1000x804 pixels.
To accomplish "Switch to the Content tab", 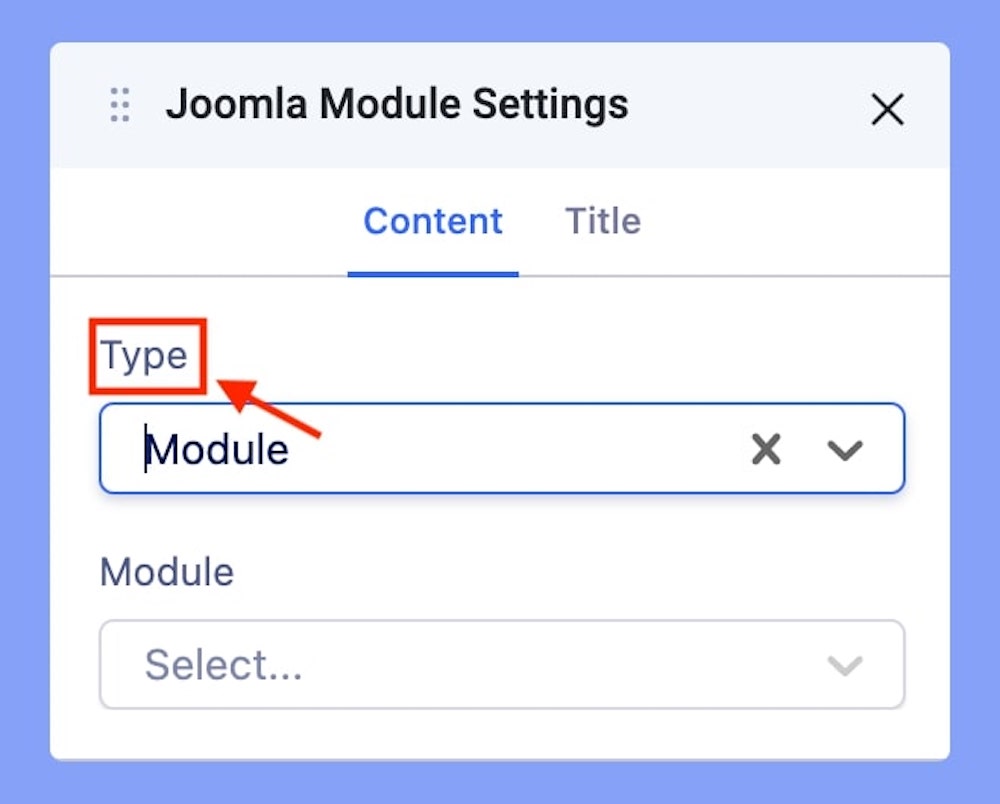I will 432,221.
